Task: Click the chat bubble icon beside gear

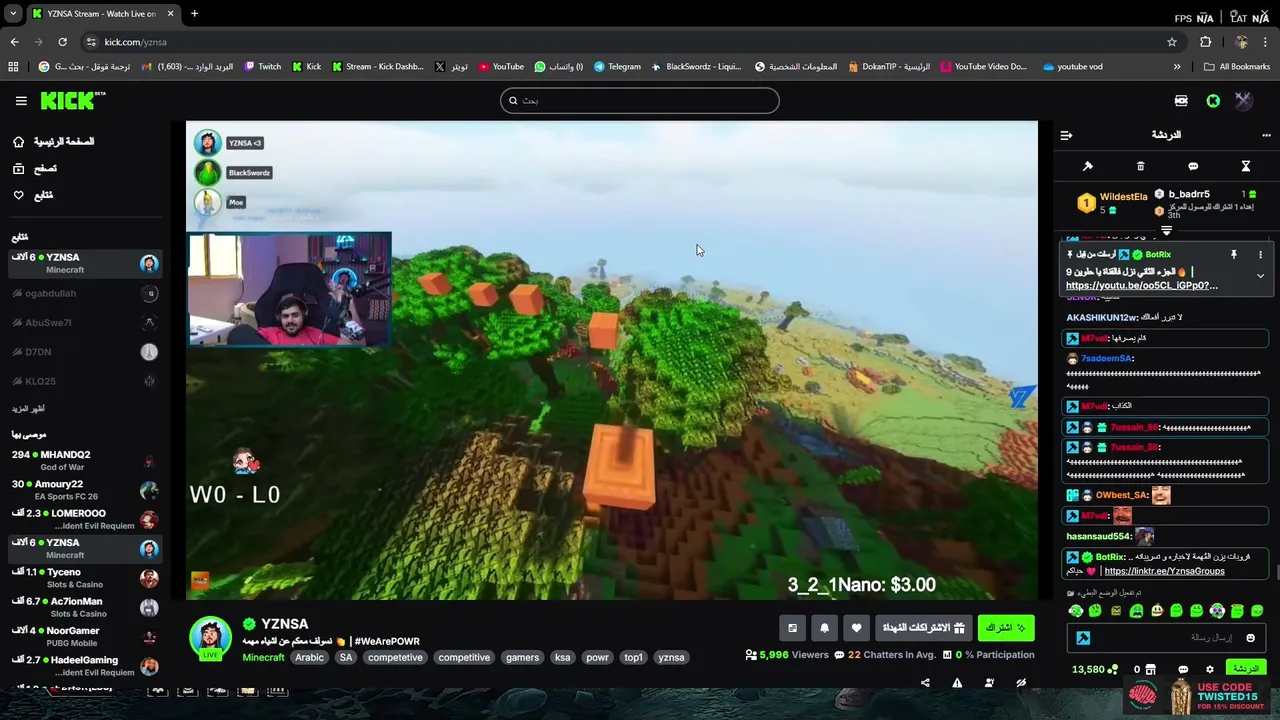Action: click(1183, 670)
